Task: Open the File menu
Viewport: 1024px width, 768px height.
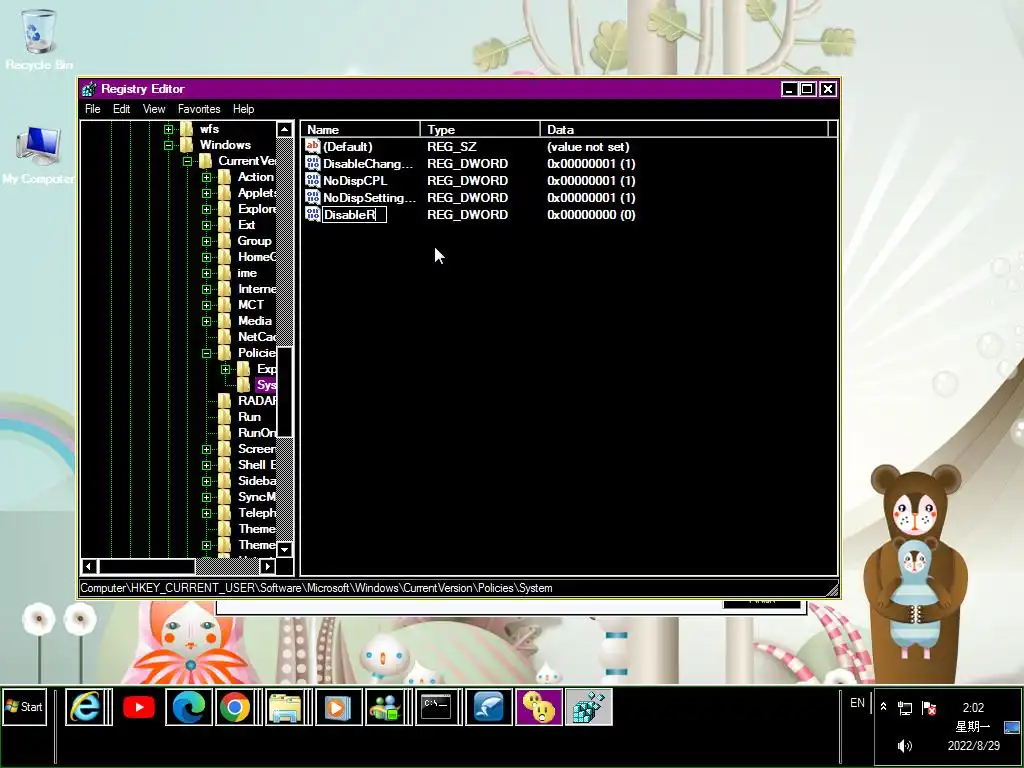Action: (93, 109)
